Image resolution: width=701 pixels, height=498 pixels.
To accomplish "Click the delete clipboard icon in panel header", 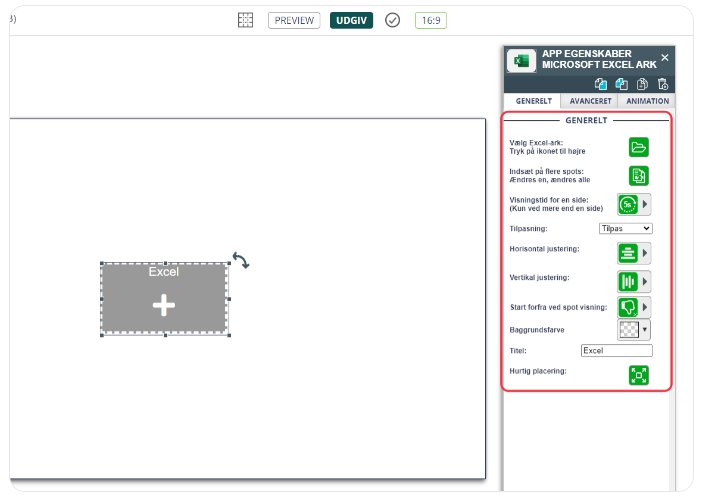I will point(663,84).
